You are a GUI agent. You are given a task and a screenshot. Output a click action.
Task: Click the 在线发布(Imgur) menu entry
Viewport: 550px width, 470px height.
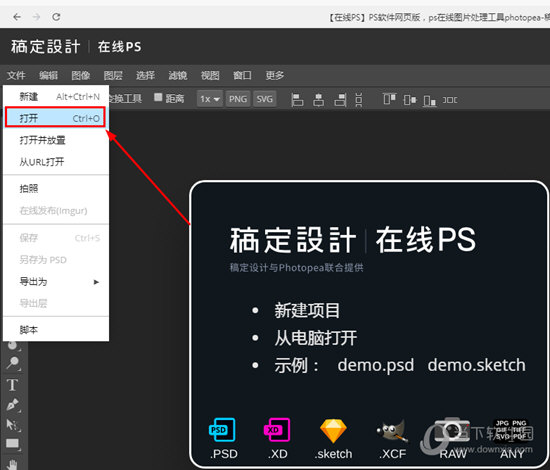[56, 211]
